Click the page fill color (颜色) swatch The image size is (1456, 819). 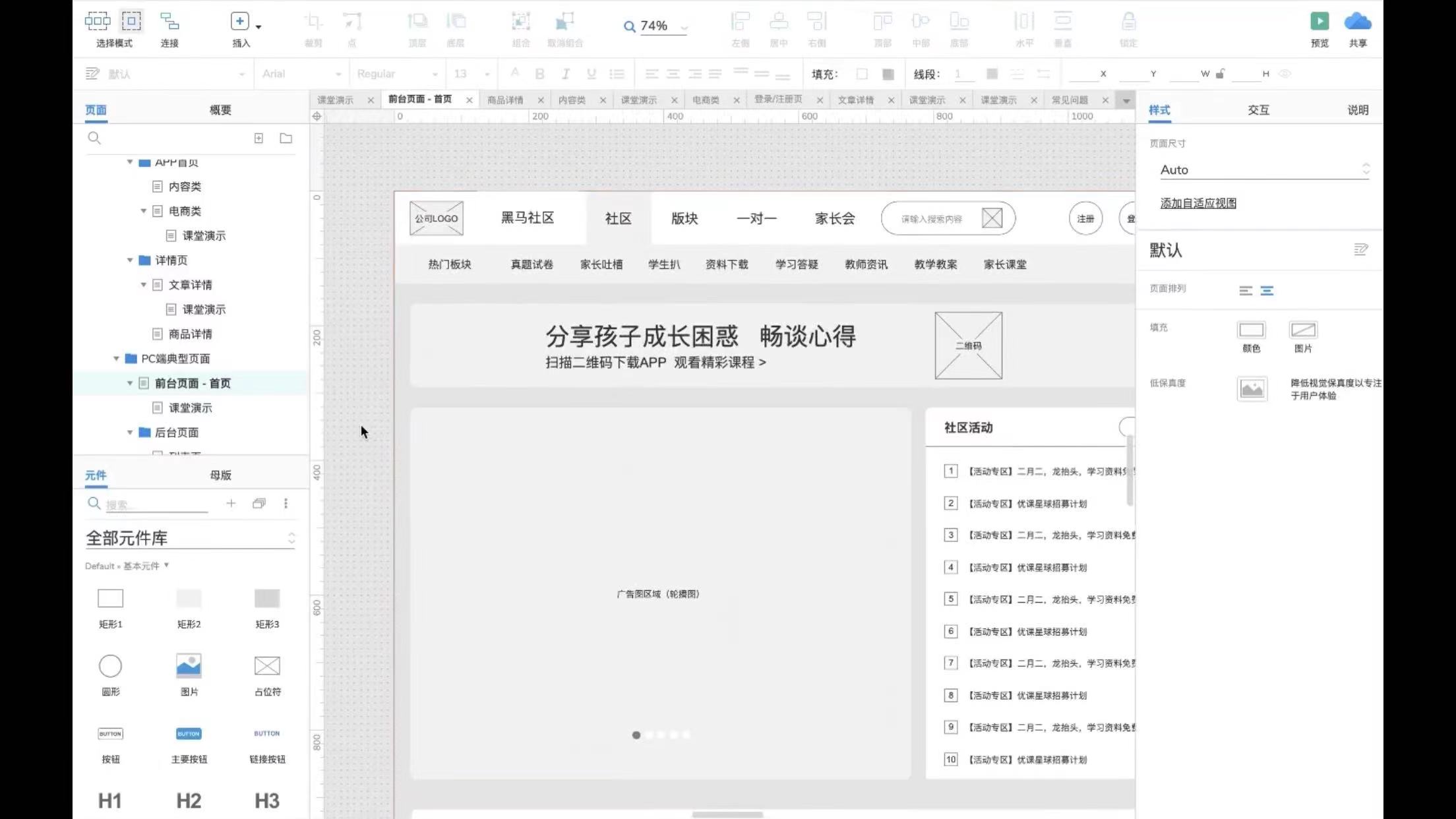[1251, 330]
